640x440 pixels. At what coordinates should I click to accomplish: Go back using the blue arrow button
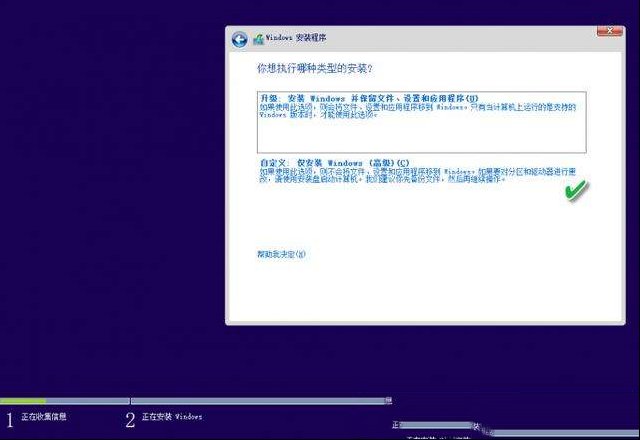pos(240,40)
